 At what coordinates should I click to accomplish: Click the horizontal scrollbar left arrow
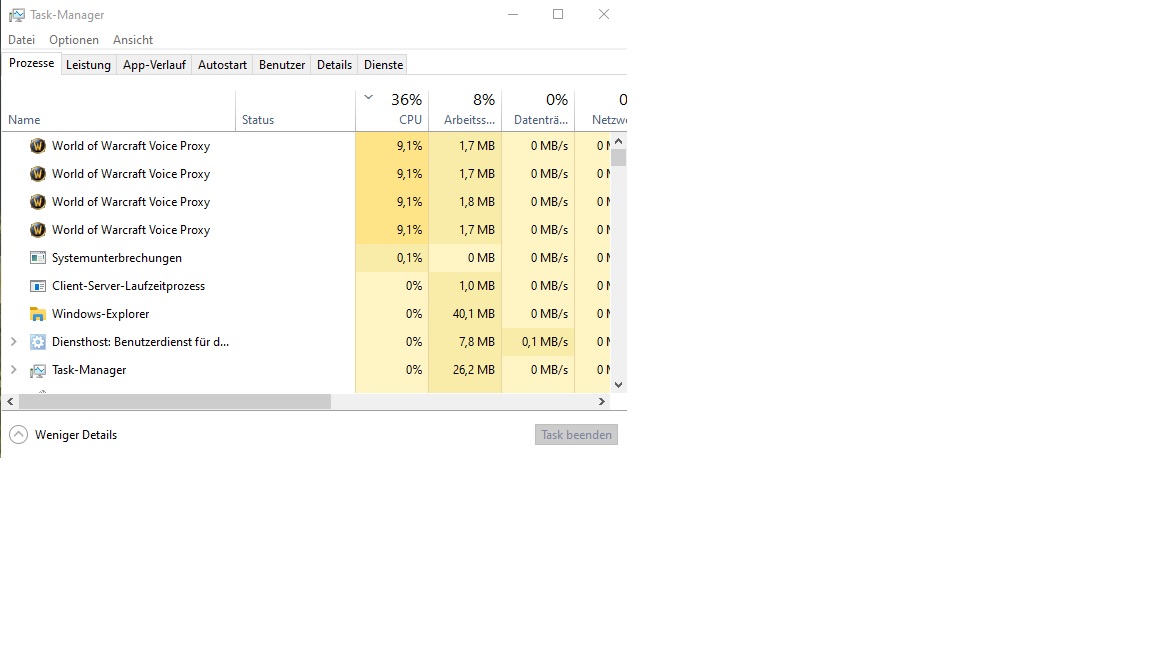coord(10,401)
